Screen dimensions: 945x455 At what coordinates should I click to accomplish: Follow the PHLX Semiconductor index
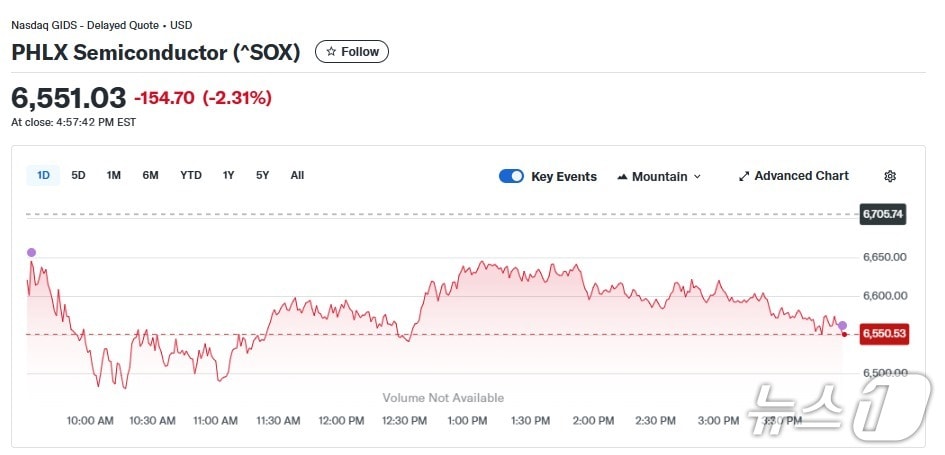pos(352,52)
